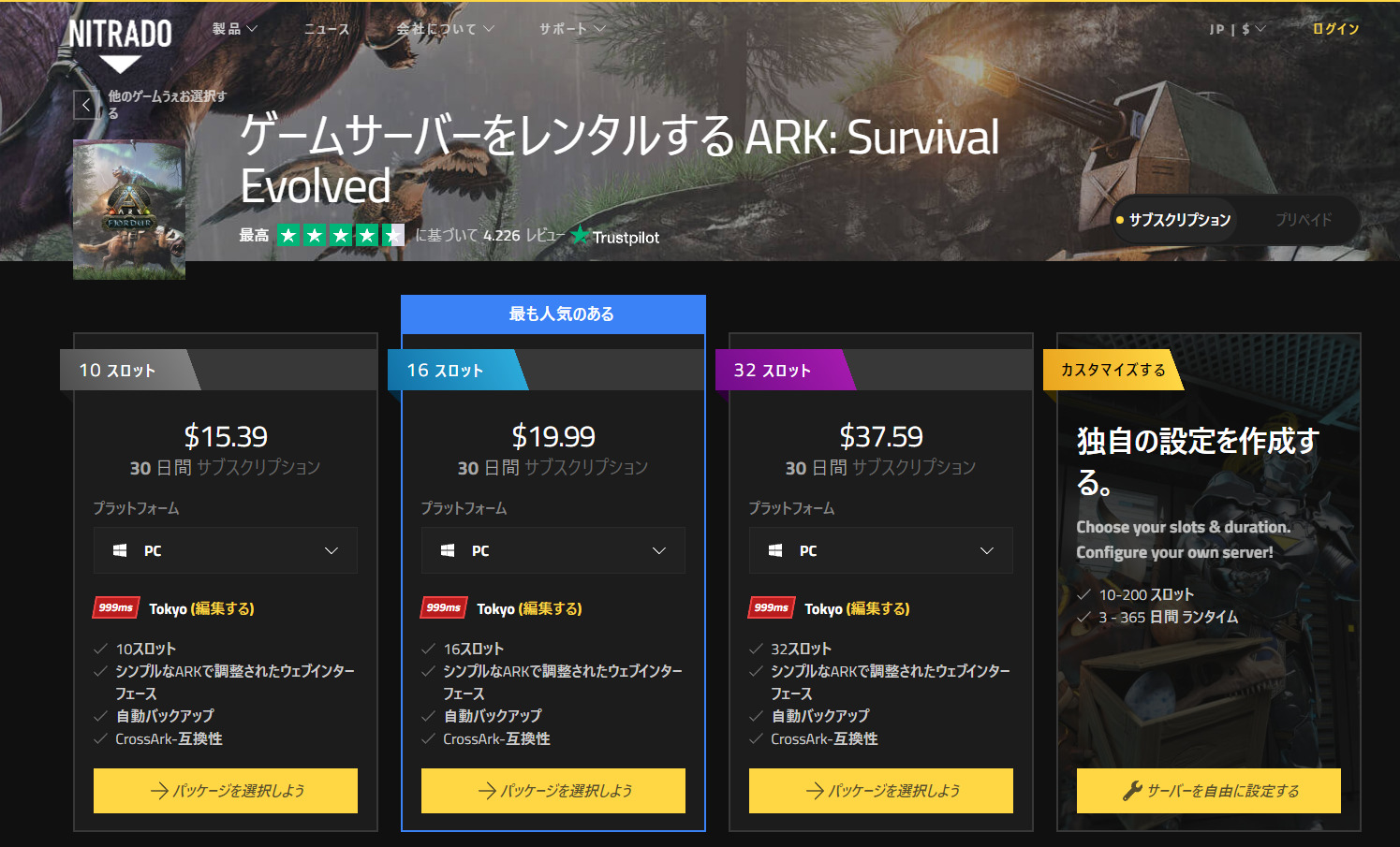Open the 製品 menu
This screenshot has width=1400, height=847.
click(234, 29)
